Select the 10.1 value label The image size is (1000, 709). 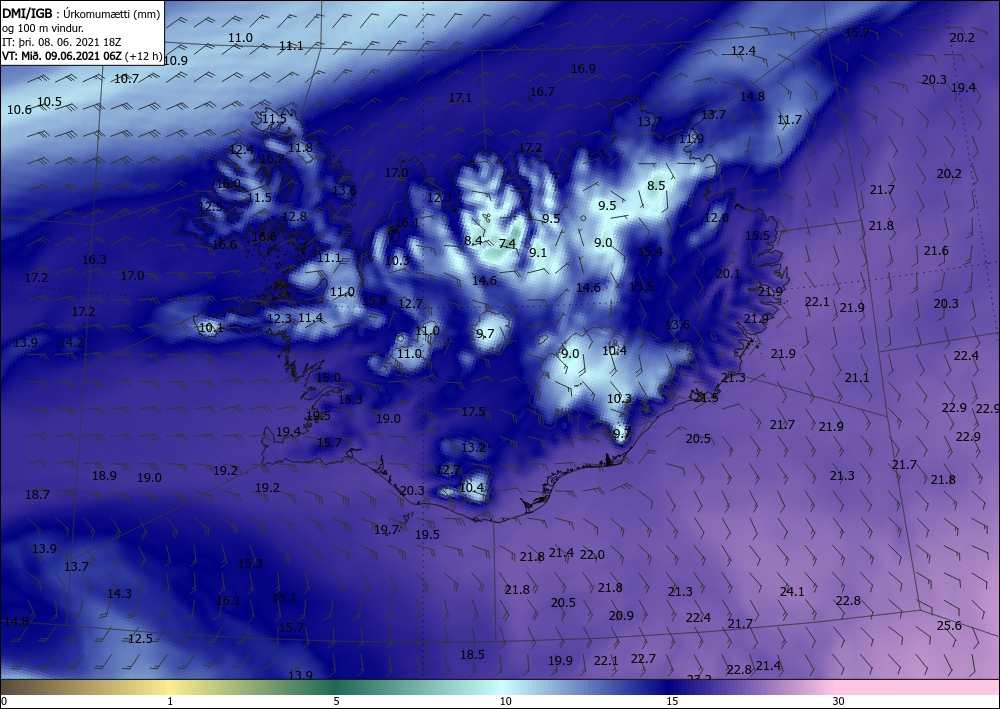(211, 328)
